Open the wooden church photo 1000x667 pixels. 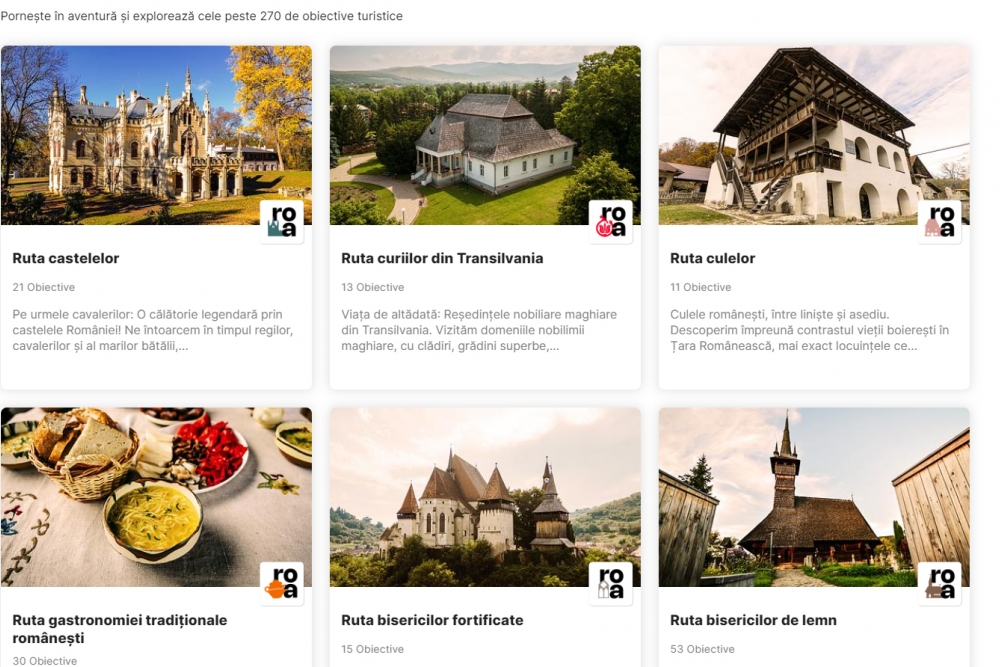pos(814,497)
